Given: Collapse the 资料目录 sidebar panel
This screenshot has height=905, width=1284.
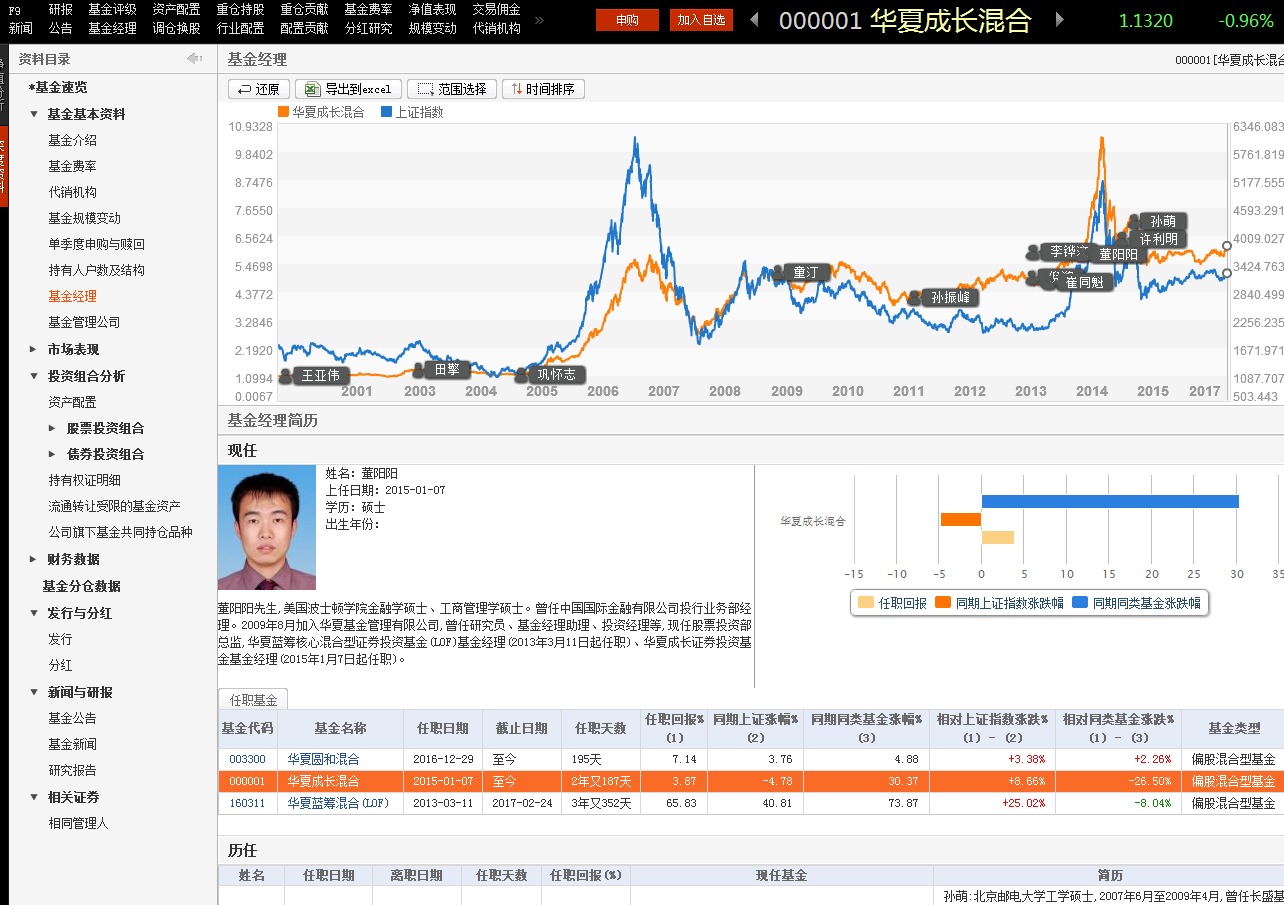Looking at the screenshot, I should 194,57.
